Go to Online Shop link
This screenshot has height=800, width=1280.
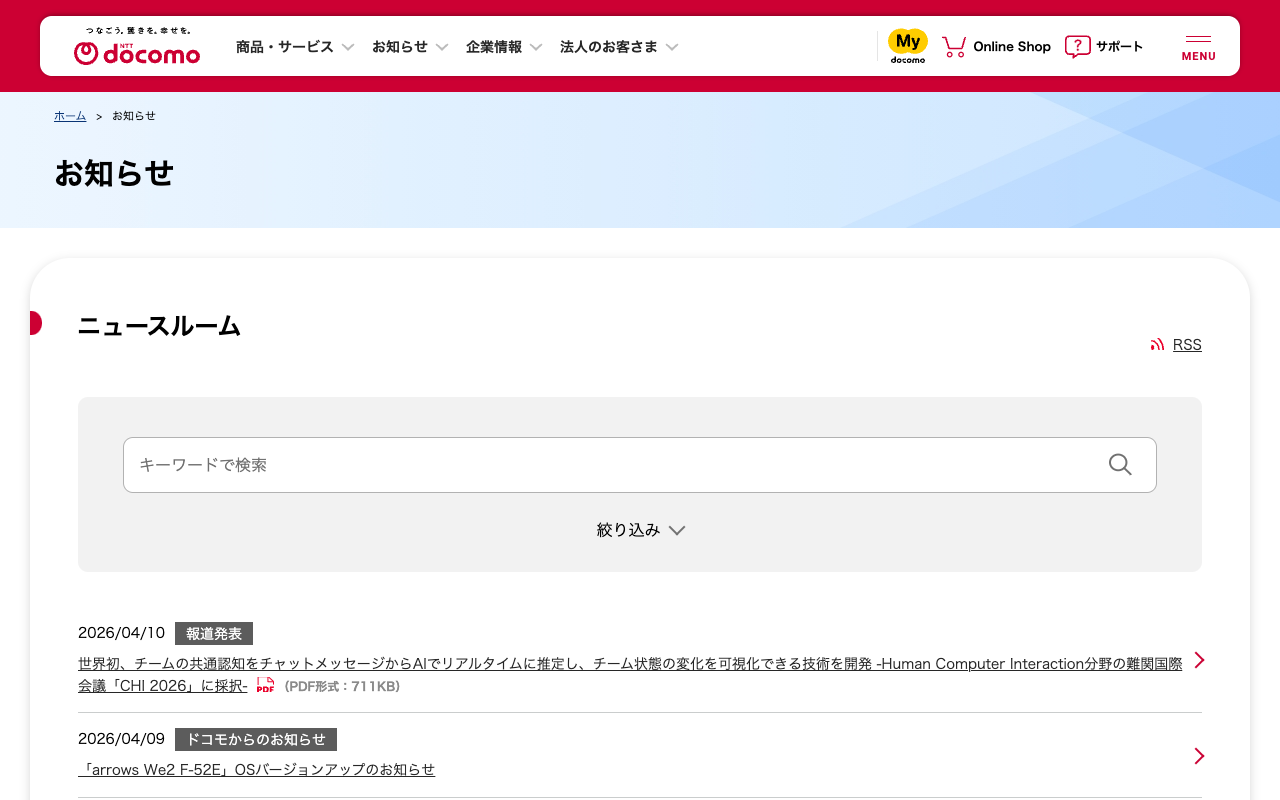click(x=1012, y=47)
